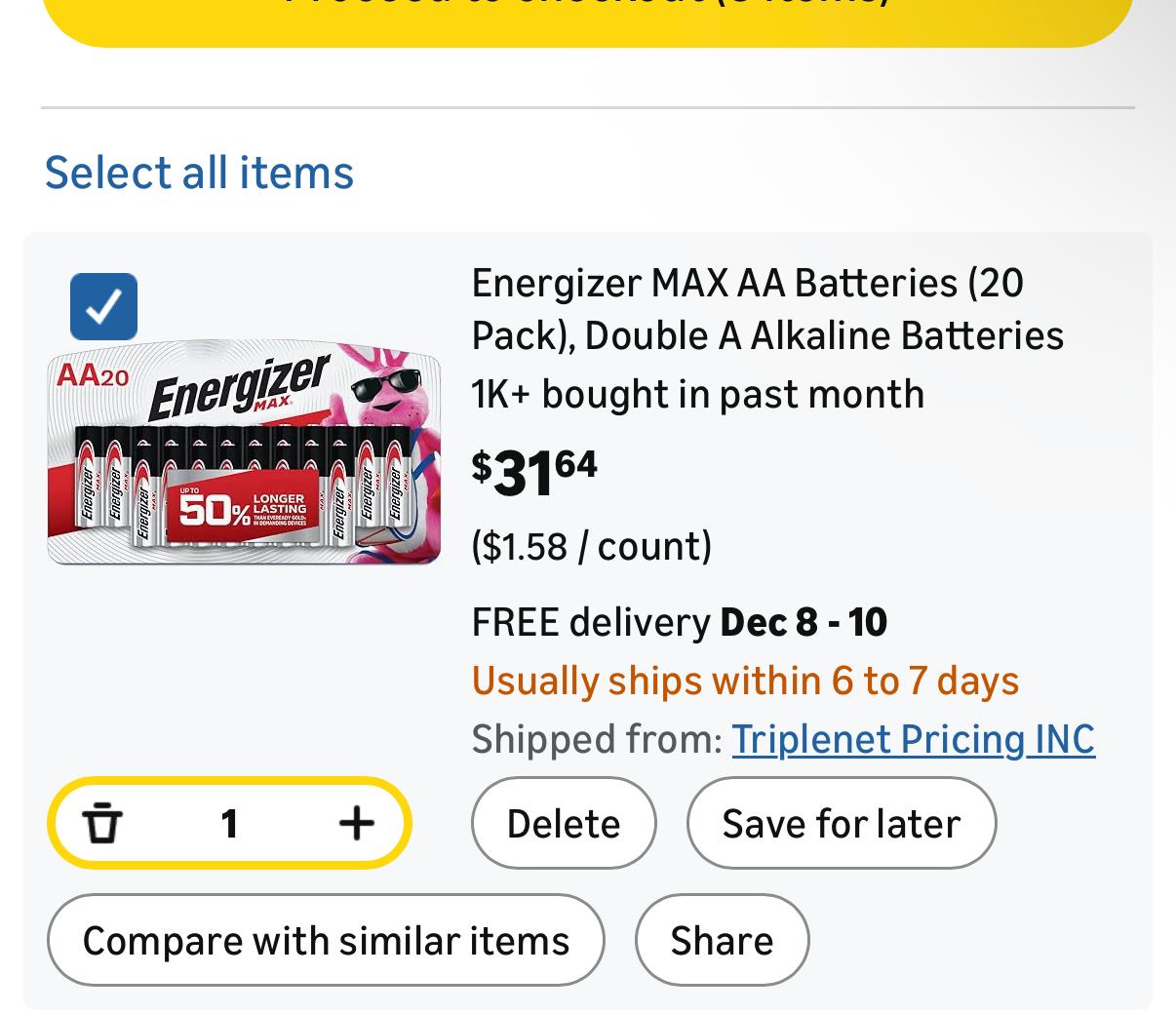Open the Energizer MAX batteries product image

coord(244,452)
